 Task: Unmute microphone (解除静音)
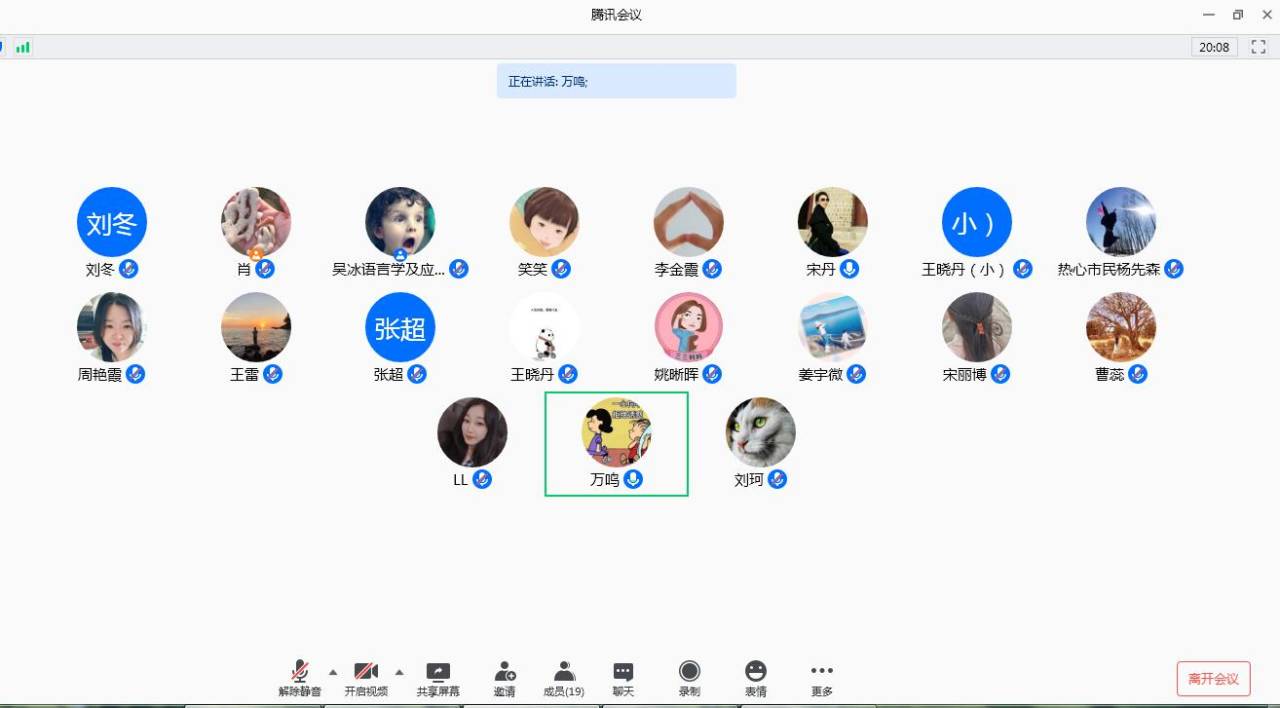(300, 672)
